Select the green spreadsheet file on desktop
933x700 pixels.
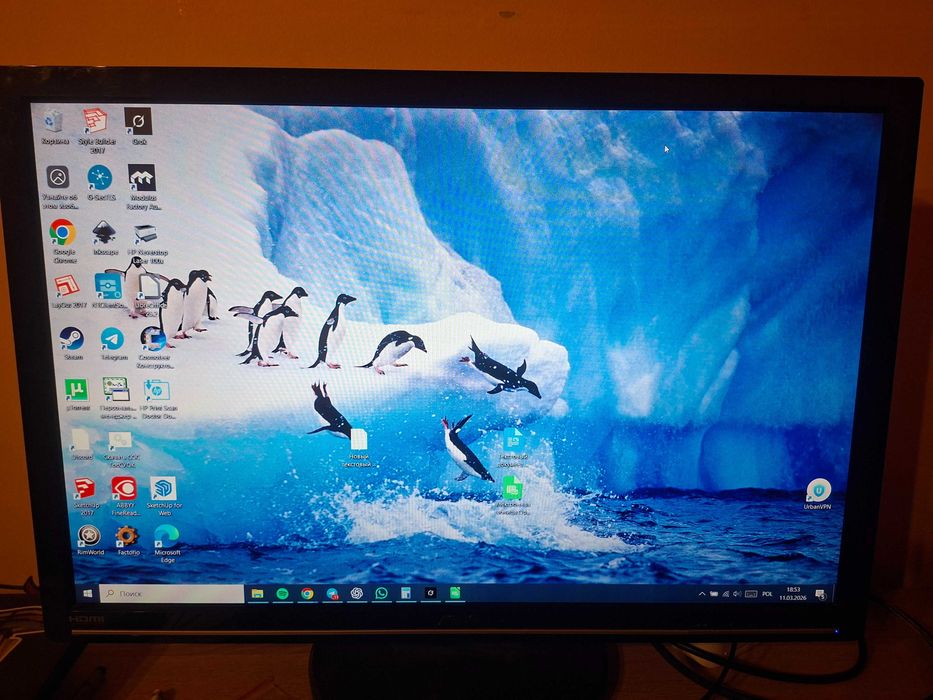tap(512, 495)
